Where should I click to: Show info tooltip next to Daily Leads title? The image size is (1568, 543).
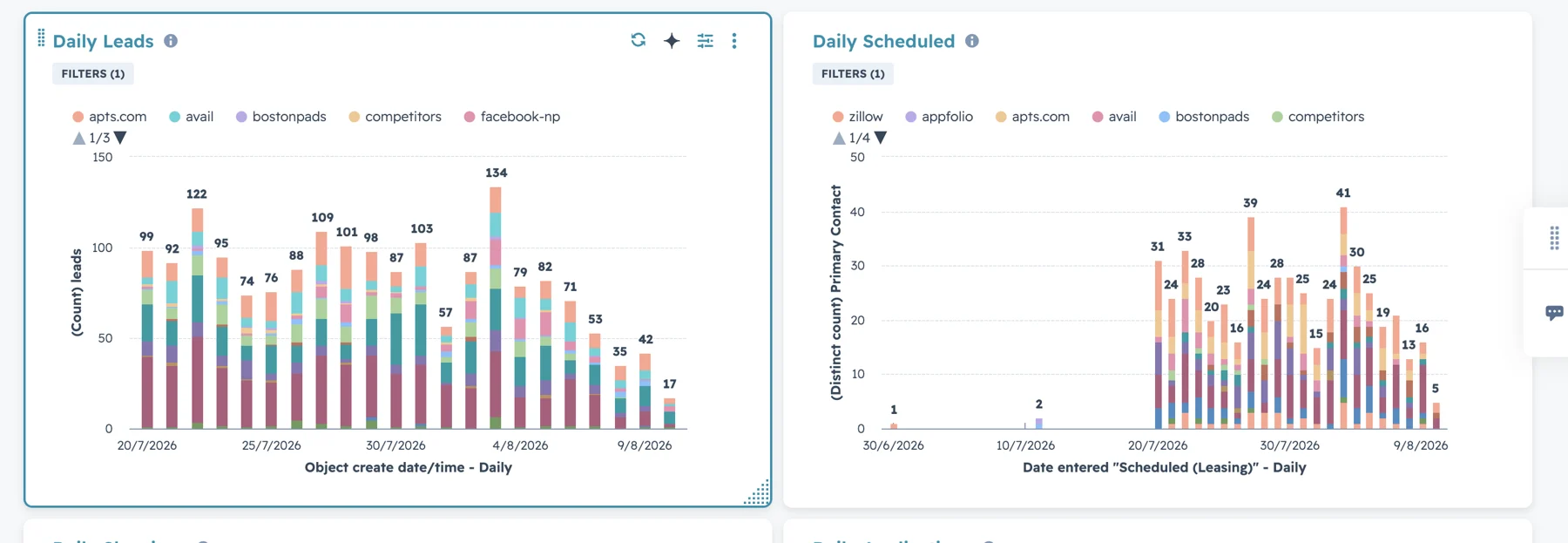[171, 41]
